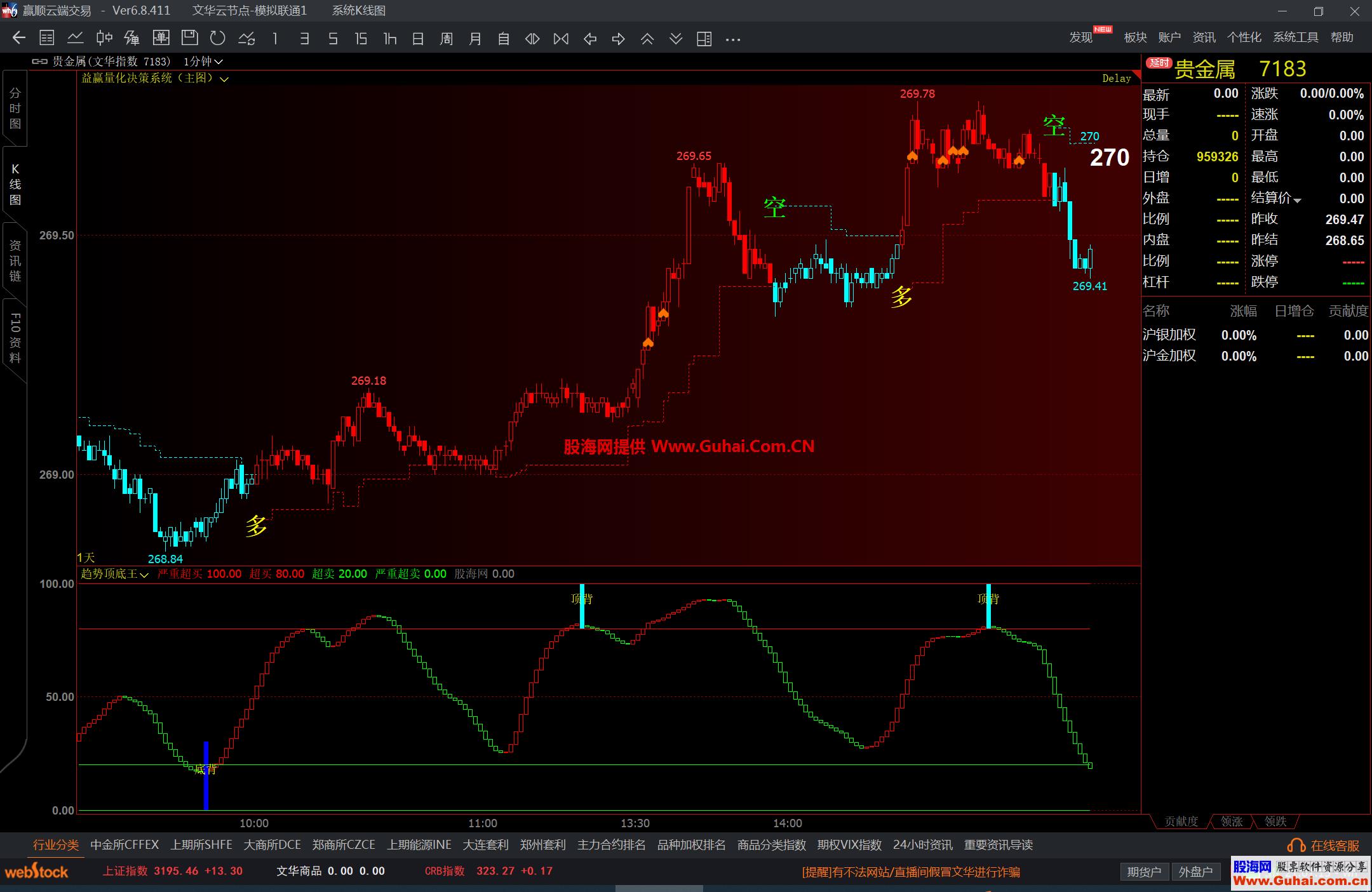Select the 上期所SHFE category tab
Viewport: 1372px width, 892px height.
click(x=201, y=845)
